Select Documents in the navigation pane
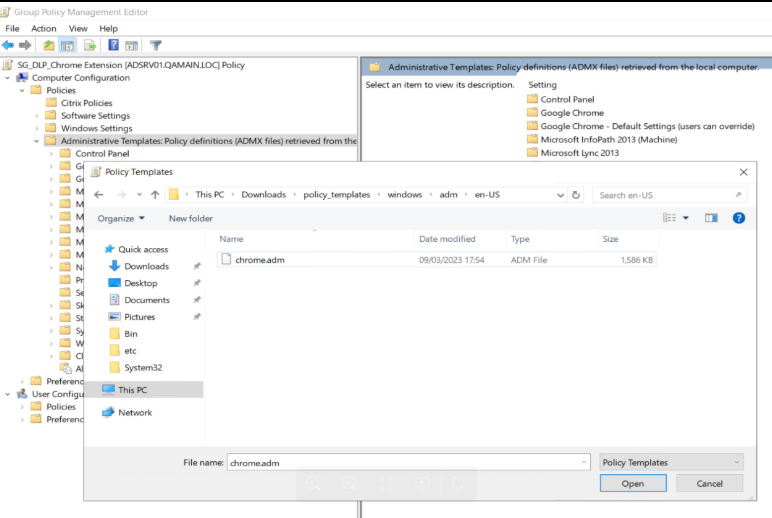Viewport: 772px width, 518px height. (147, 300)
